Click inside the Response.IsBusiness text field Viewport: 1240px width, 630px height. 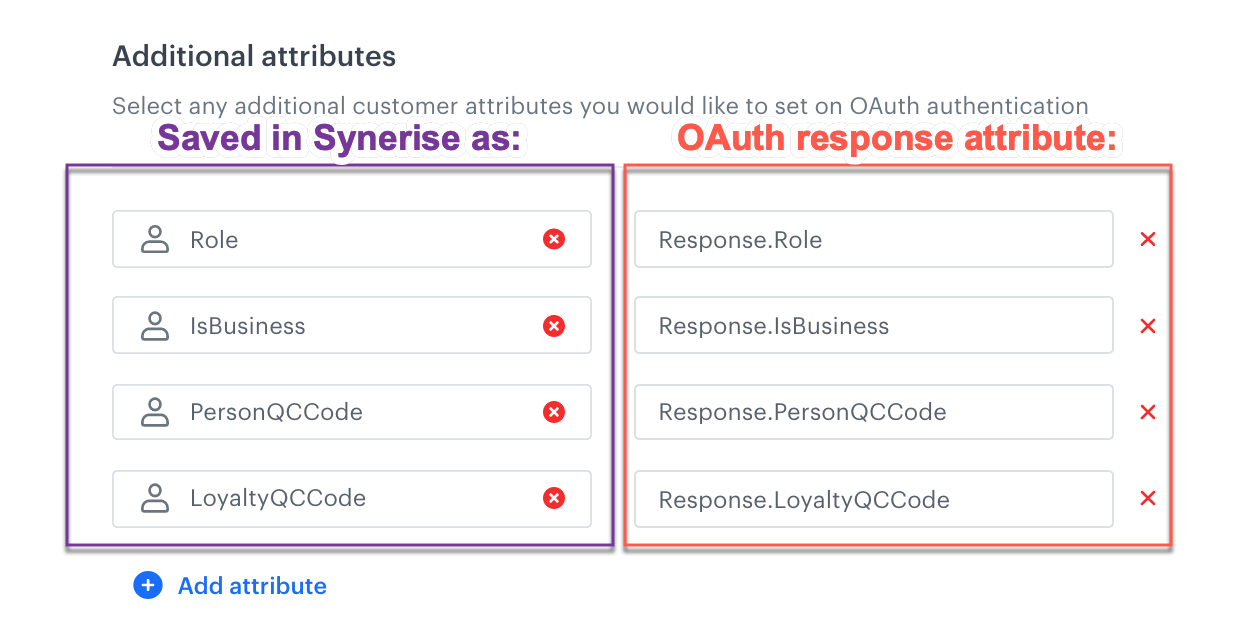pyautogui.click(x=870, y=325)
